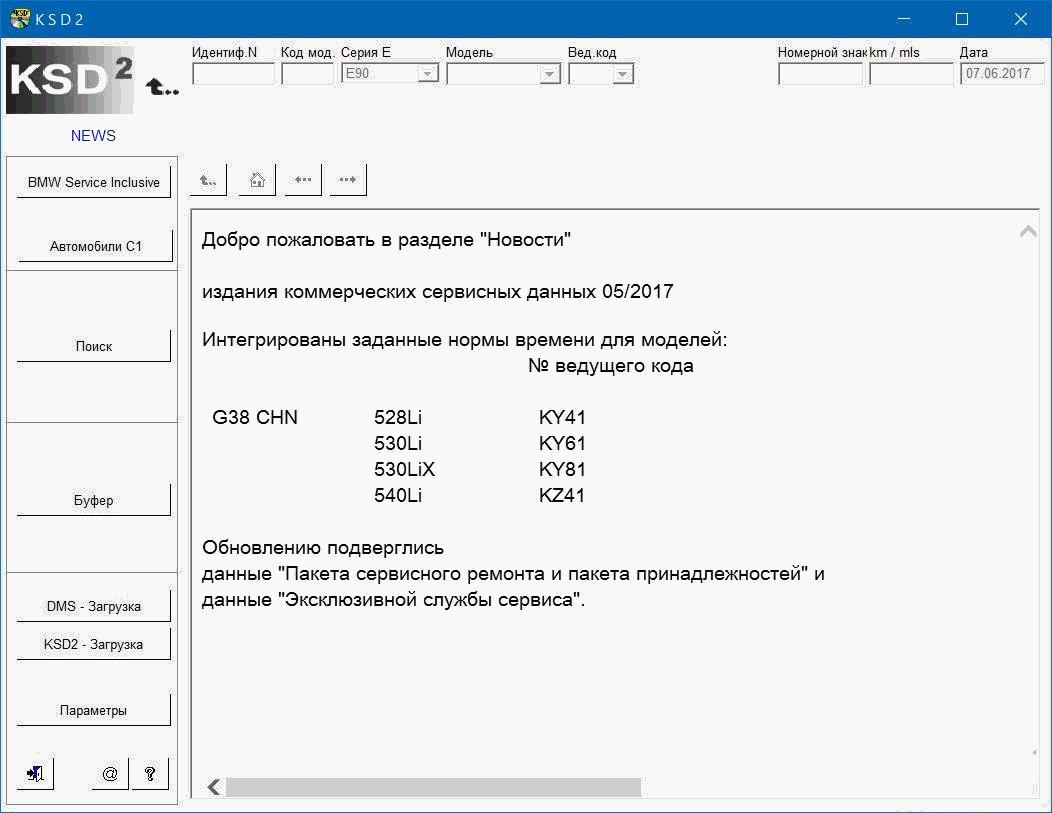Click the curved arrow beside the KSD2 logo
1052x813 pixels.
tap(161, 88)
